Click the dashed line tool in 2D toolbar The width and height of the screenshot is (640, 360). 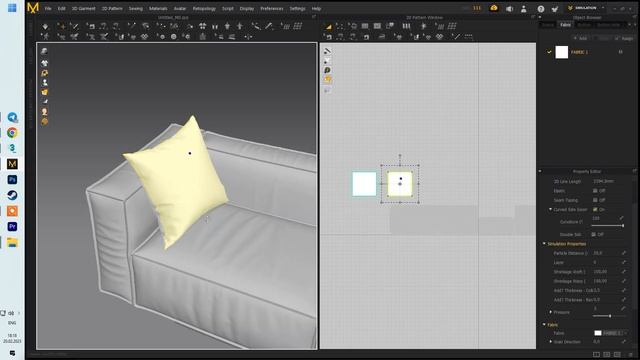[469, 37]
